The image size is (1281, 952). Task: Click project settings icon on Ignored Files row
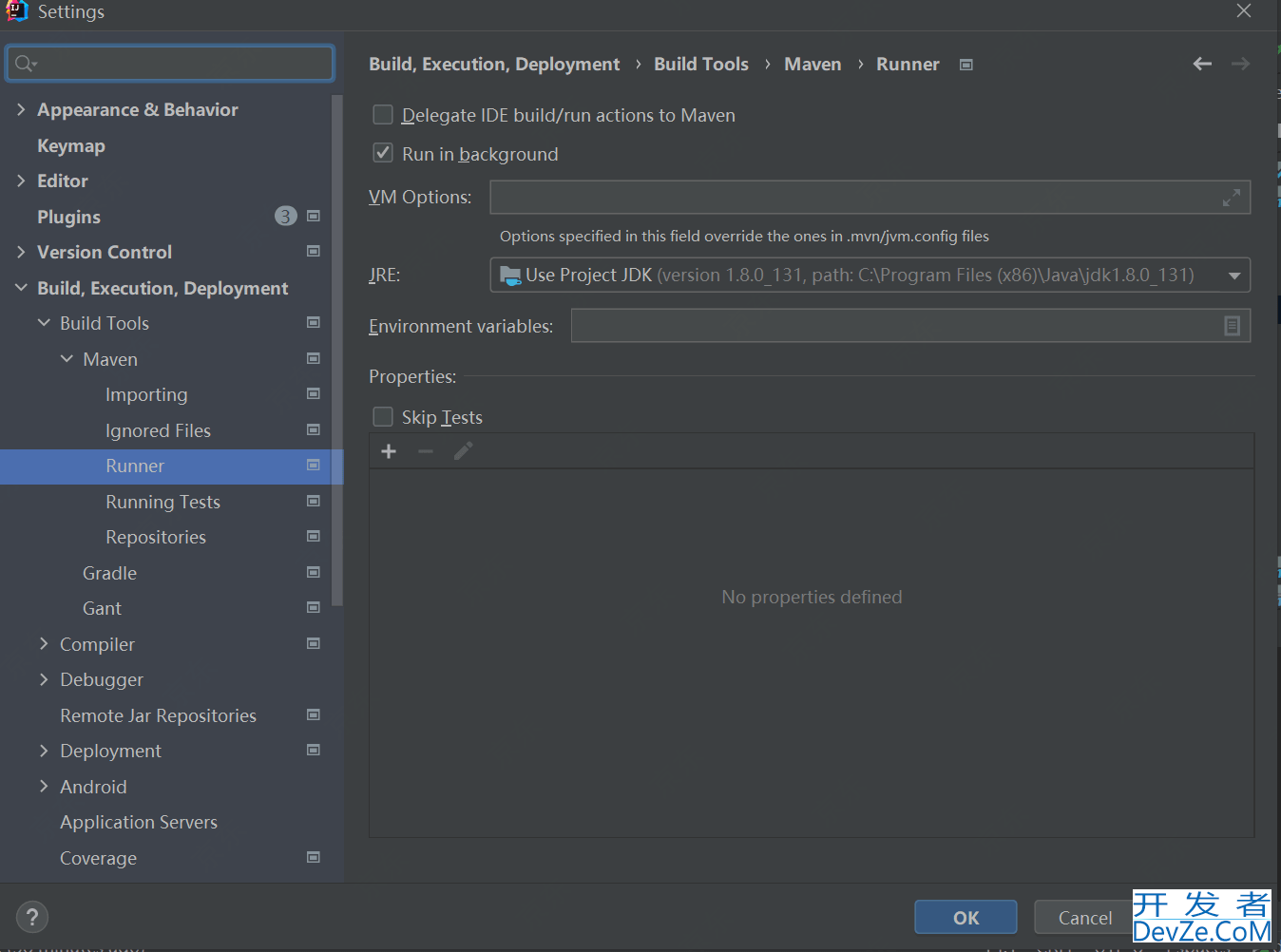click(x=314, y=430)
